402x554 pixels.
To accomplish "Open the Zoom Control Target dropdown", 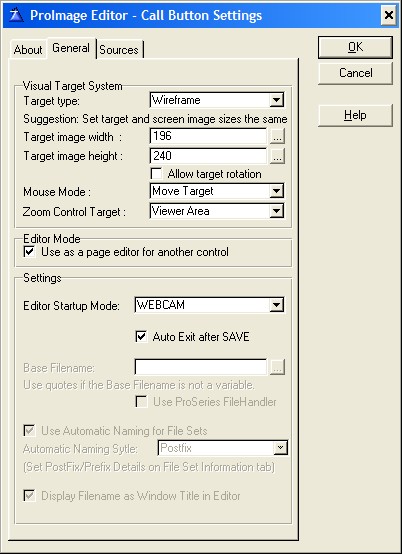I will pos(276,211).
